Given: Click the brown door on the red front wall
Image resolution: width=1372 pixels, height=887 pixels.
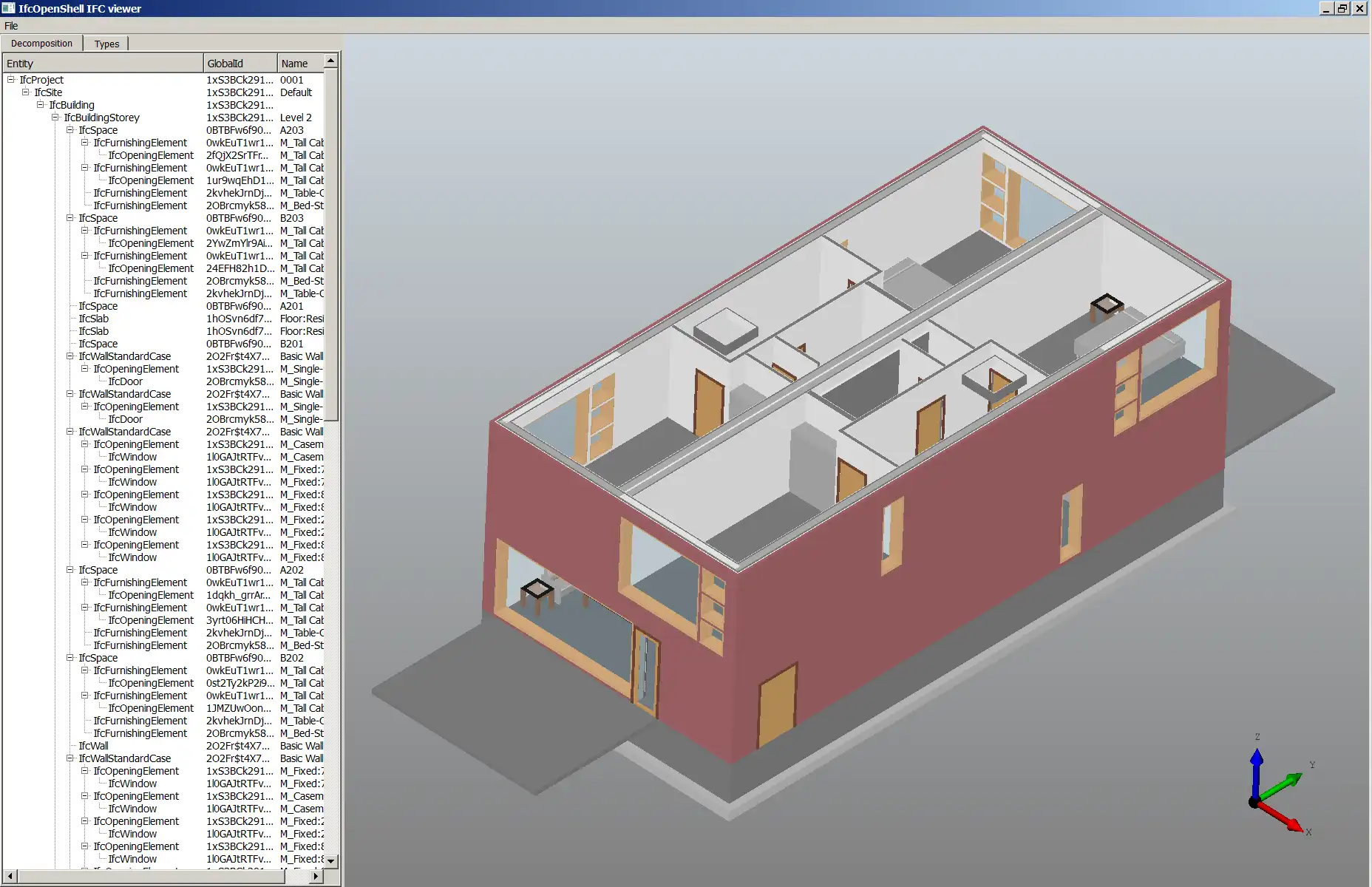Looking at the screenshot, I should coord(778,706).
